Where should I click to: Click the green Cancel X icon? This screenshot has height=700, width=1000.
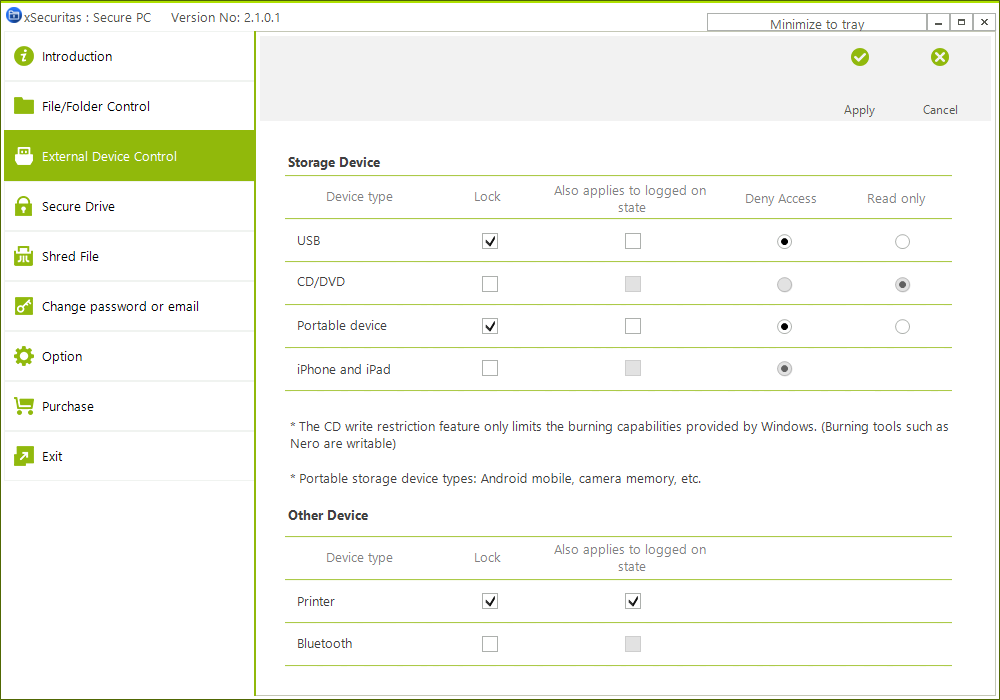pyautogui.click(x=939, y=57)
